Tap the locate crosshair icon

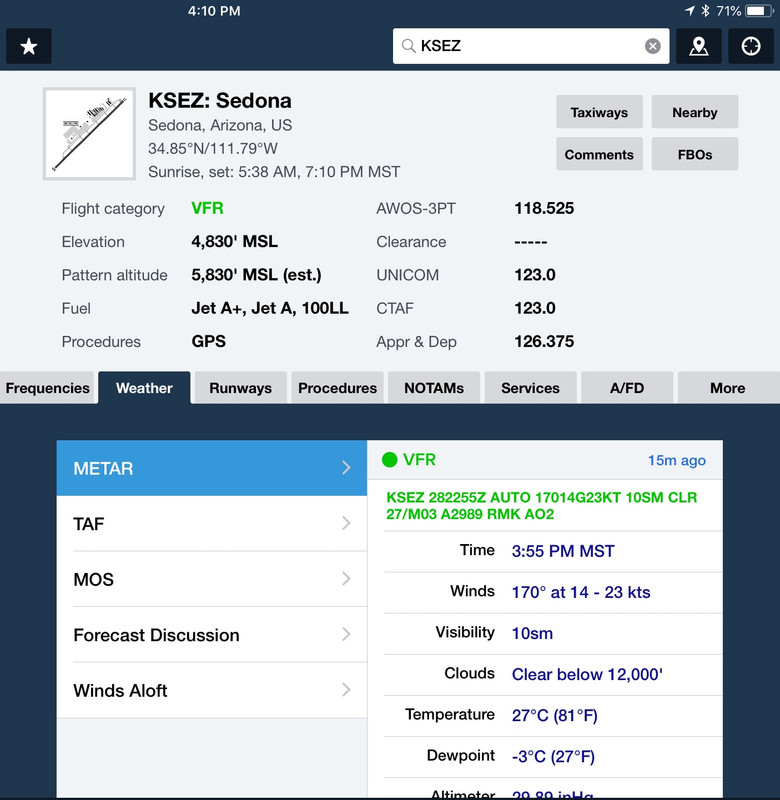(750, 46)
